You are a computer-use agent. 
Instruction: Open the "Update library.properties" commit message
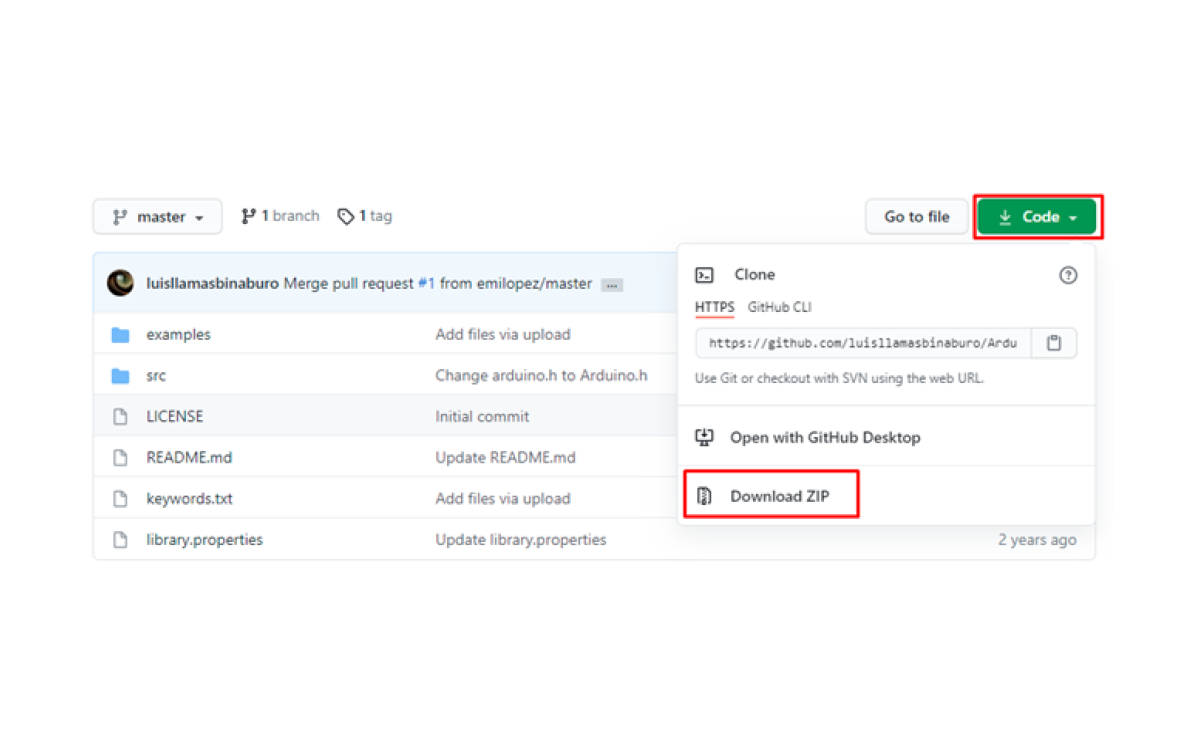point(521,540)
